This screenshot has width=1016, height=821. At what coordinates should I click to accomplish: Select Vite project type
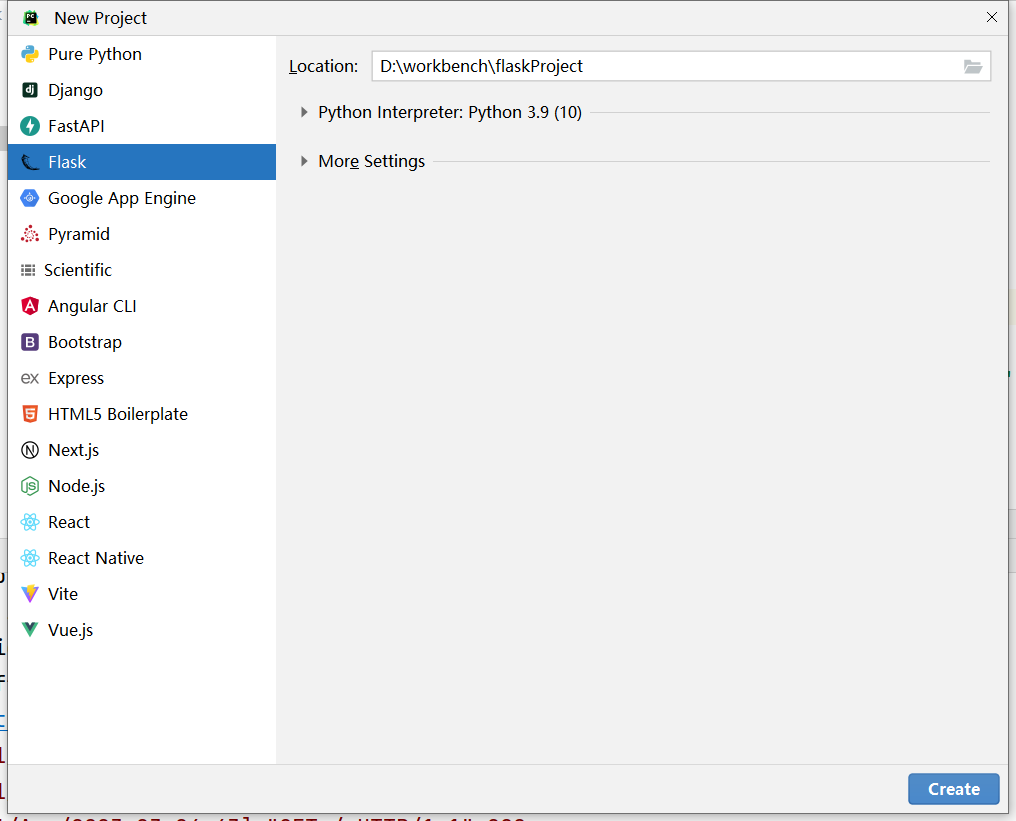click(x=142, y=594)
